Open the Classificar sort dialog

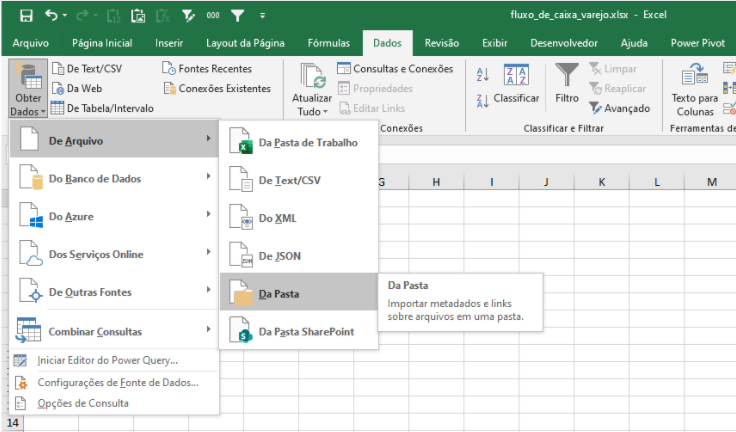[516, 84]
